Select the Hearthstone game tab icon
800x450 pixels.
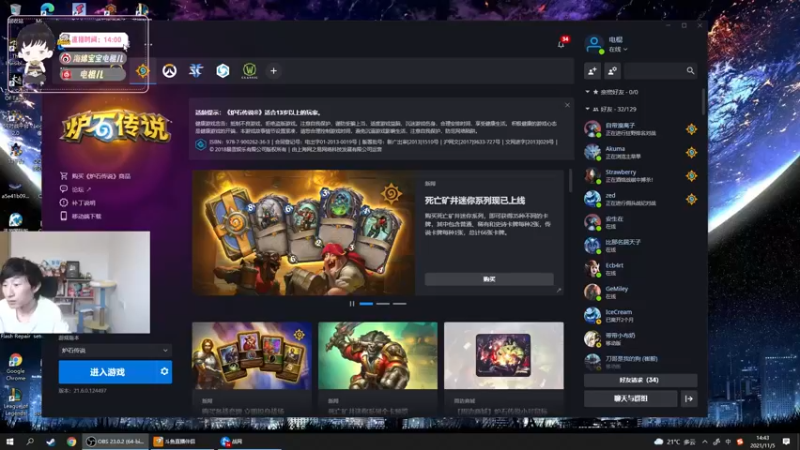143,71
